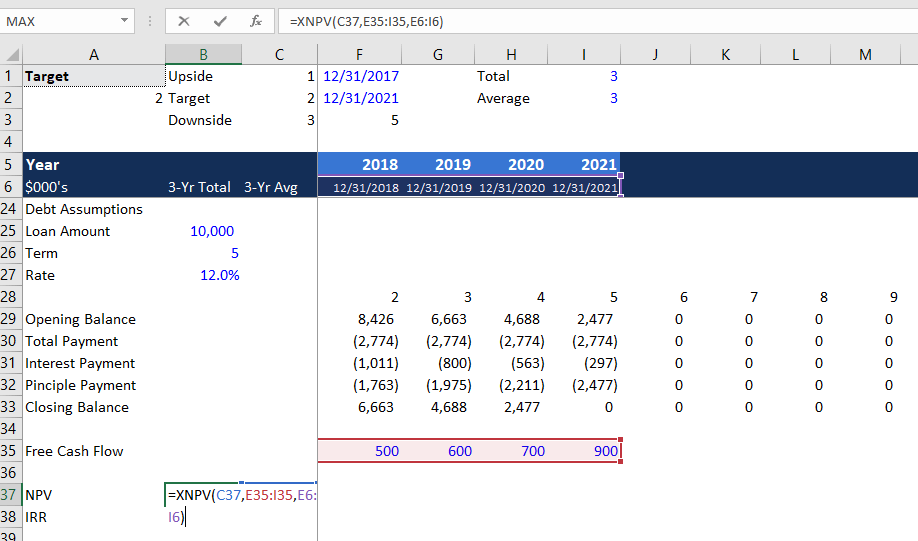
Task: Select column F header
Action: click(361, 55)
